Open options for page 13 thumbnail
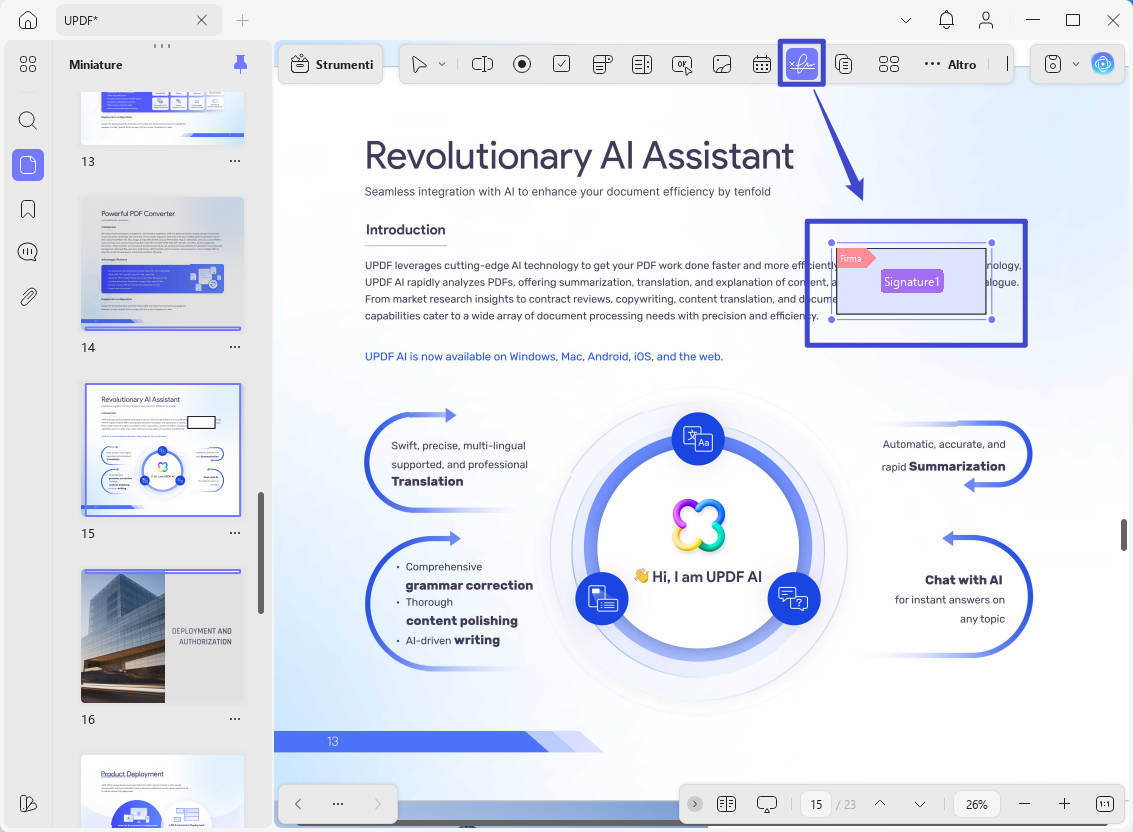The height and width of the screenshot is (832, 1133). click(x=235, y=161)
